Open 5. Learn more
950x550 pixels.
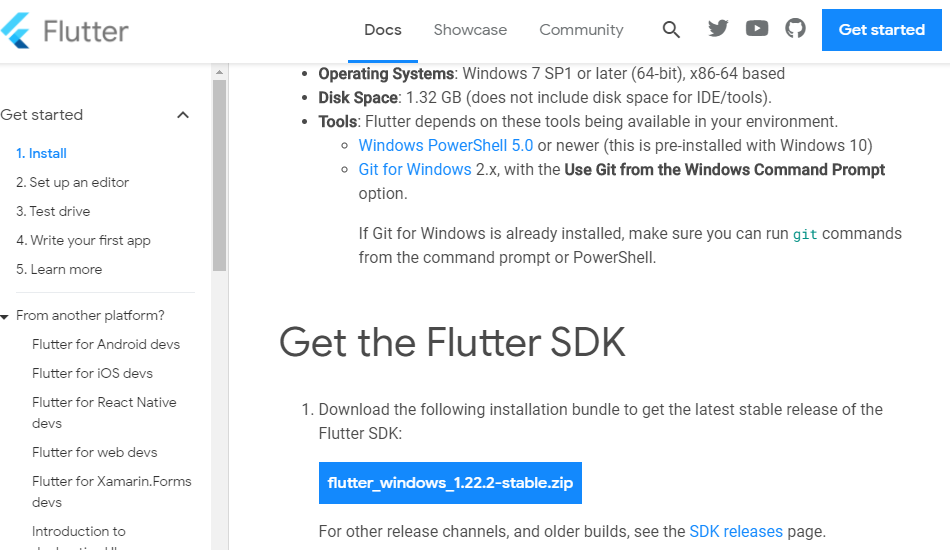[59, 270]
